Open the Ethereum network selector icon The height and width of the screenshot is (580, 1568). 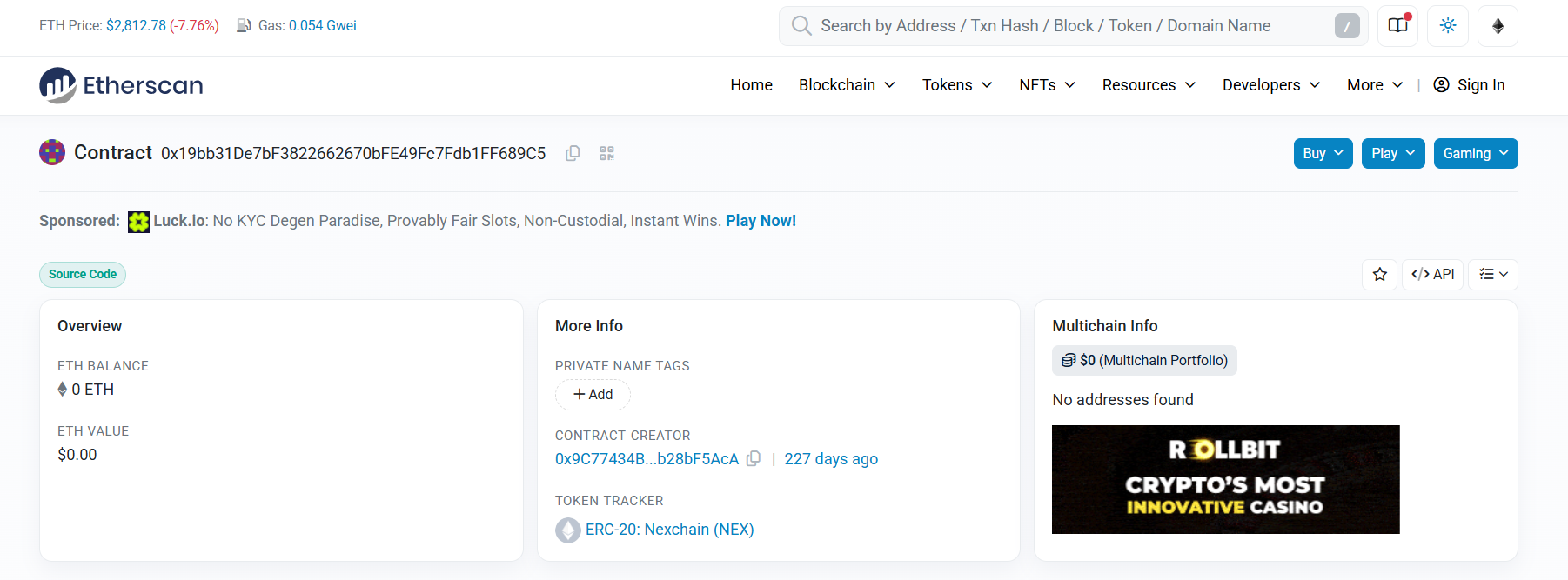click(x=1498, y=26)
